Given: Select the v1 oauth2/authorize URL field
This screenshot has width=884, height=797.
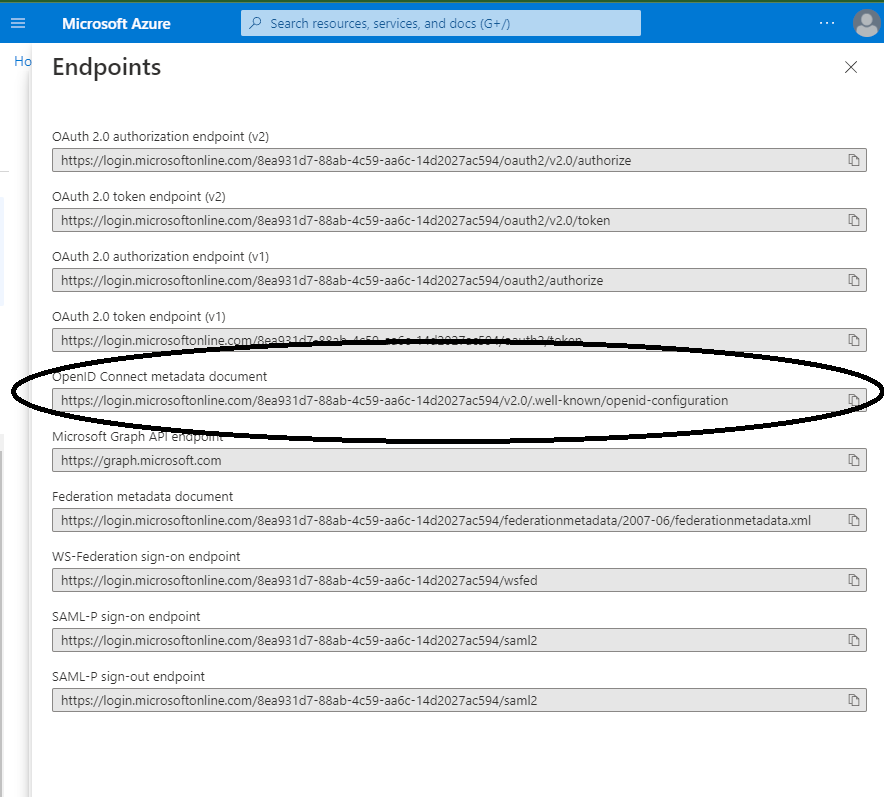Looking at the screenshot, I should (459, 280).
